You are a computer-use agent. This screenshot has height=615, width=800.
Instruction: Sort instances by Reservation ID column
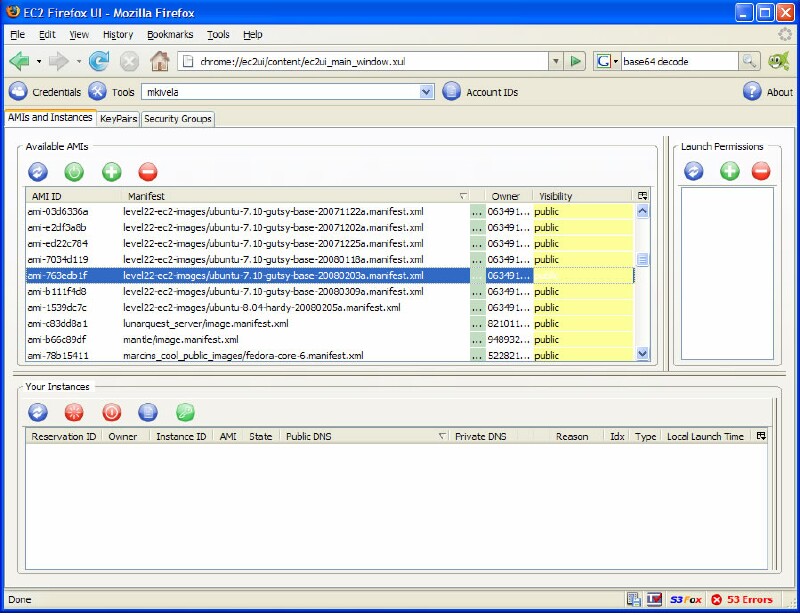pyautogui.click(x=64, y=436)
